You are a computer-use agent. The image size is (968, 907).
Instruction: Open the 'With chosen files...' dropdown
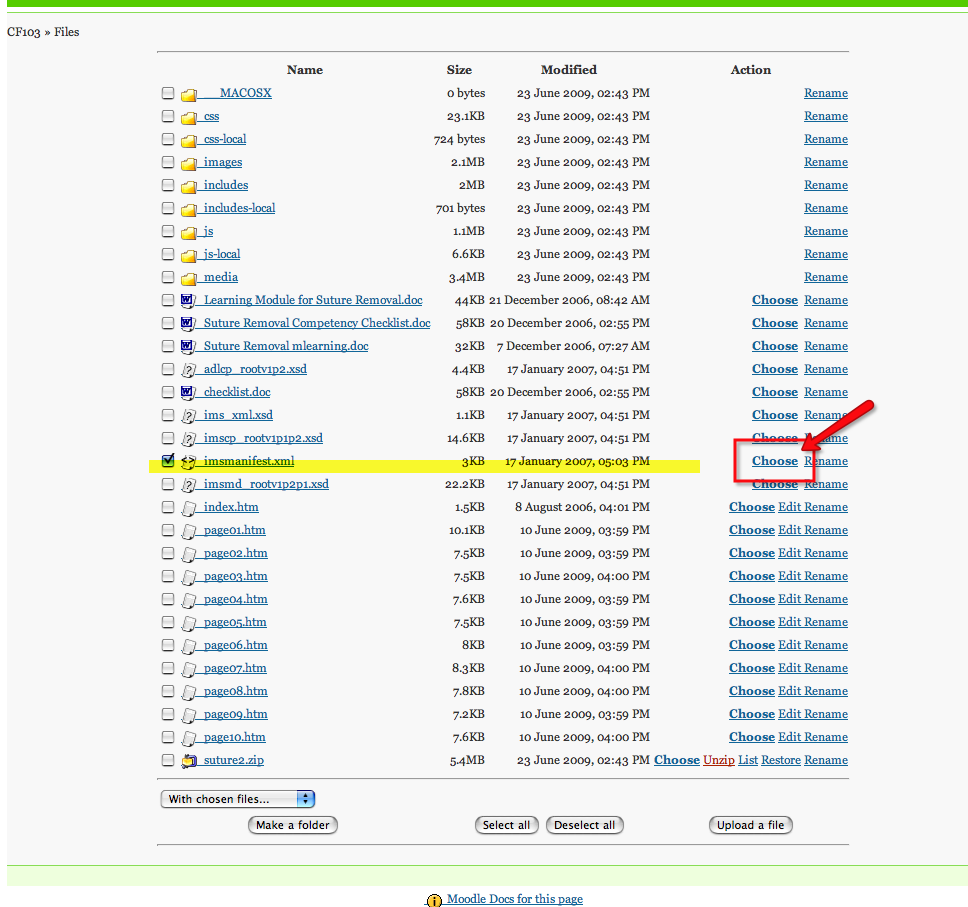point(238,799)
